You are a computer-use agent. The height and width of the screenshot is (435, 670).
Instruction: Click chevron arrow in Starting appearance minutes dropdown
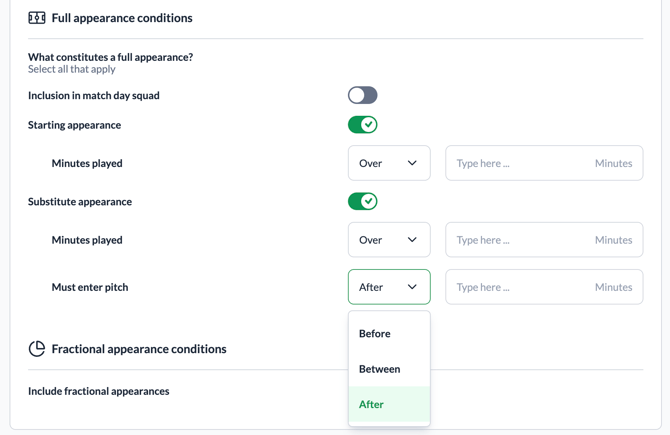(x=412, y=163)
